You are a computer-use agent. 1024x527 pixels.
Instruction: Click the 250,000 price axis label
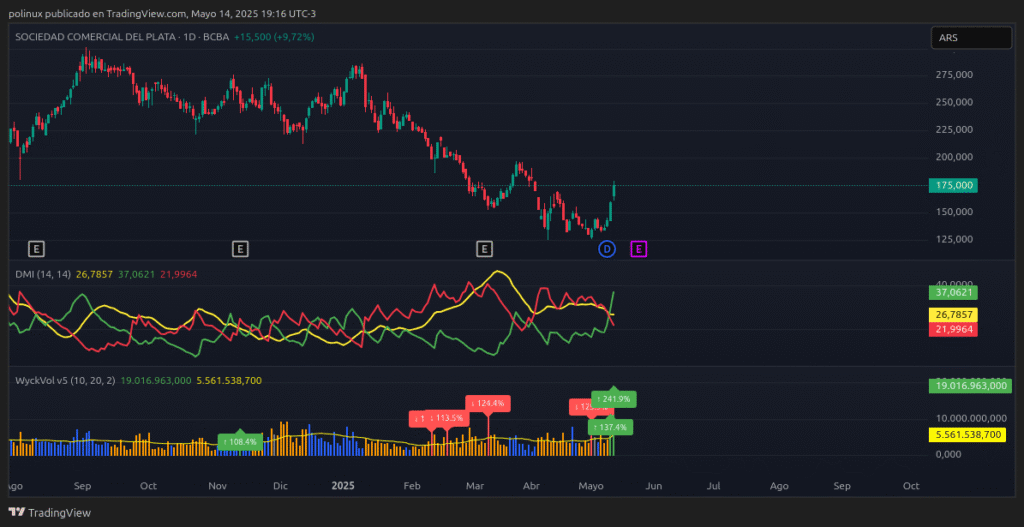953,103
